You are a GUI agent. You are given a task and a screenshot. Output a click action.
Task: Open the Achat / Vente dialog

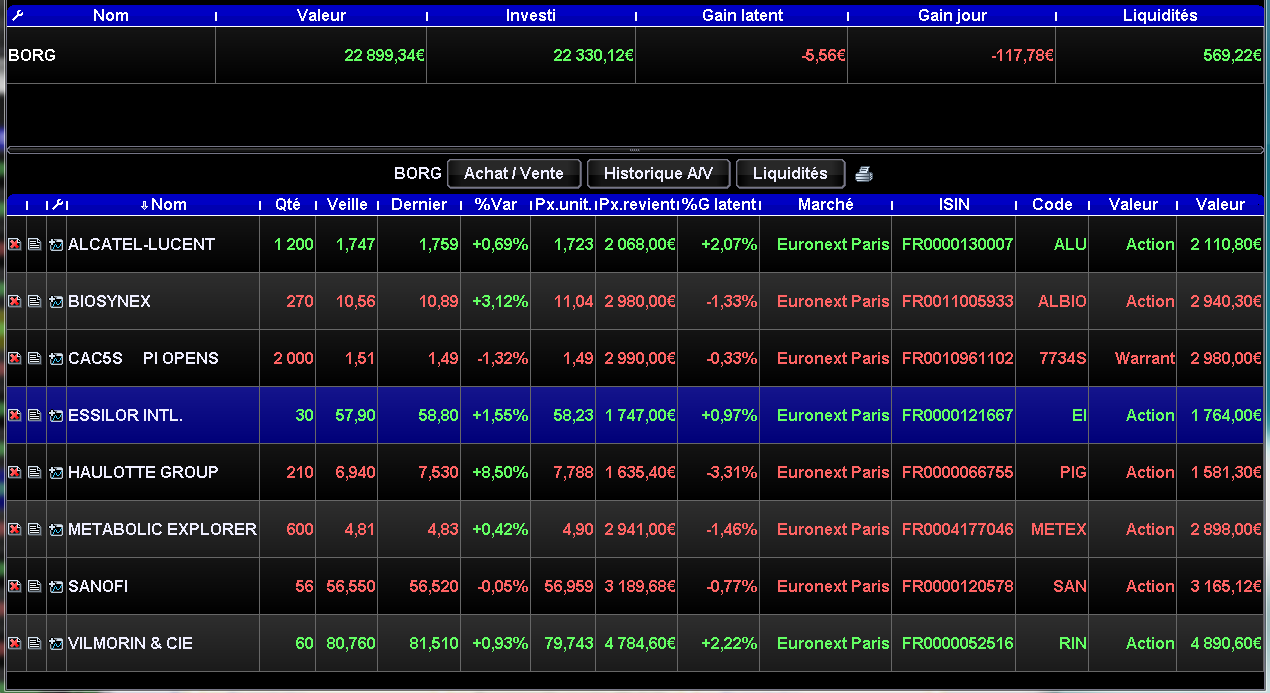click(x=514, y=173)
